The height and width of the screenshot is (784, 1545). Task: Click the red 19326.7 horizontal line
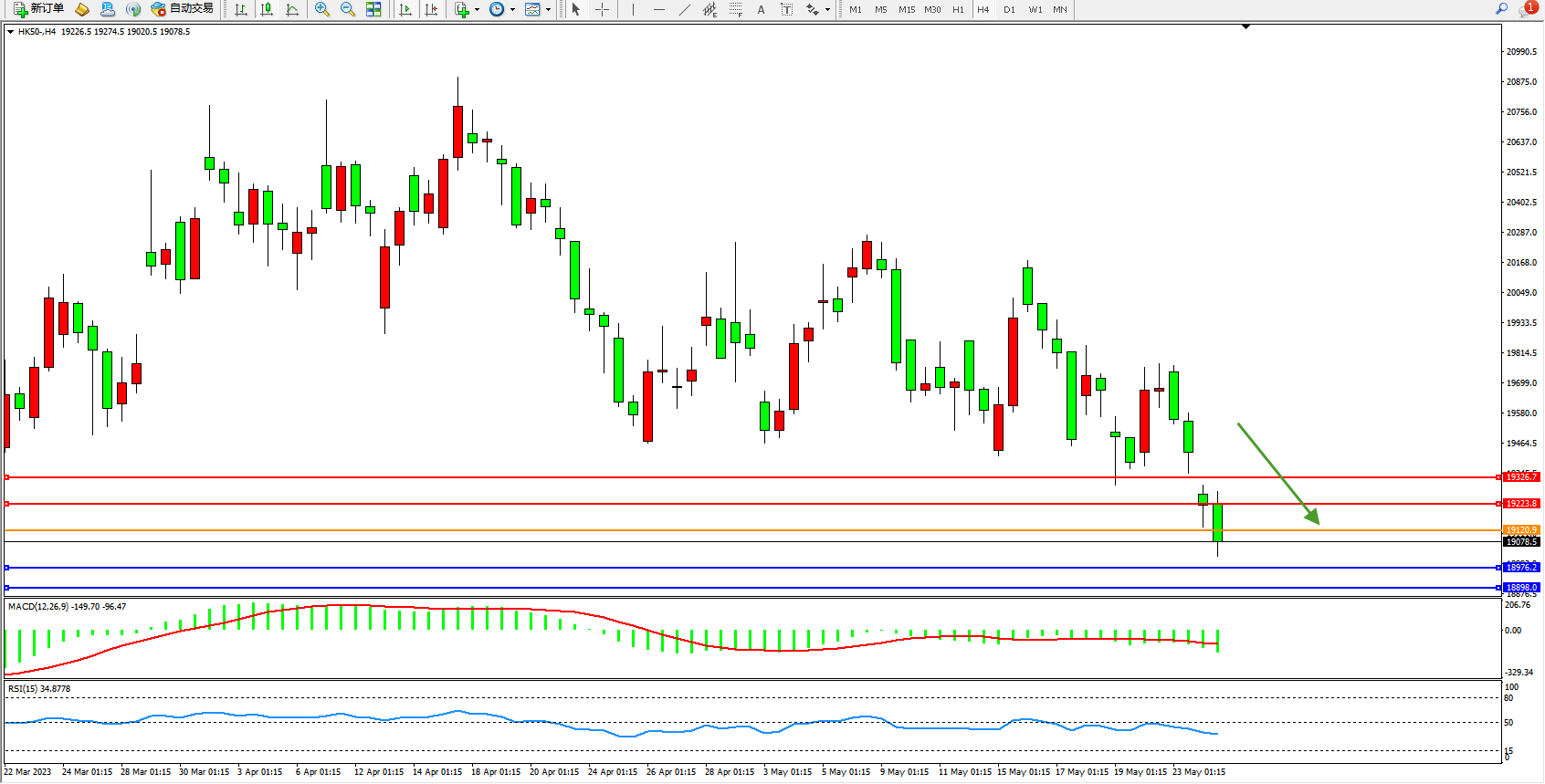(730, 477)
